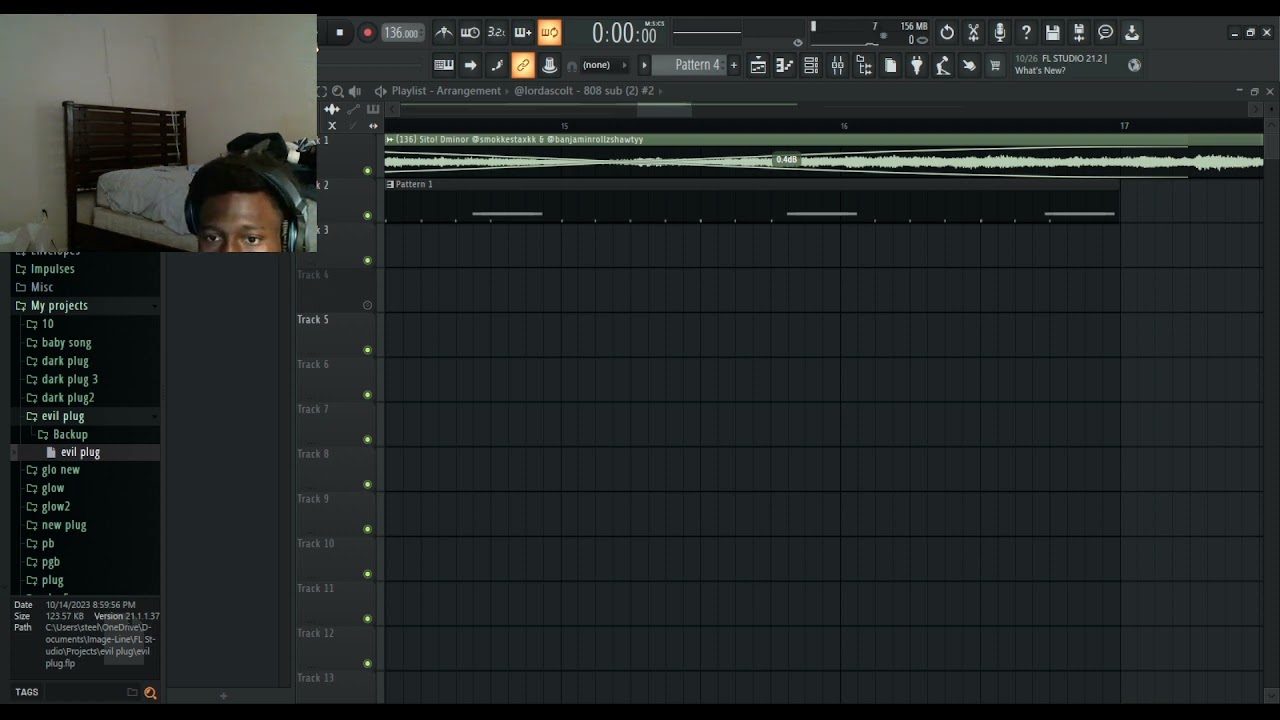This screenshot has height=720, width=1280.
Task: Click the browser search magnifier icon near TAGS
Action: point(150,692)
